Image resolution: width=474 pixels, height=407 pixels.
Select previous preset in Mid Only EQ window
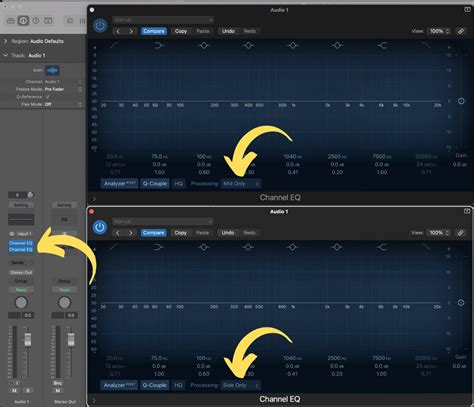[x=118, y=31]
